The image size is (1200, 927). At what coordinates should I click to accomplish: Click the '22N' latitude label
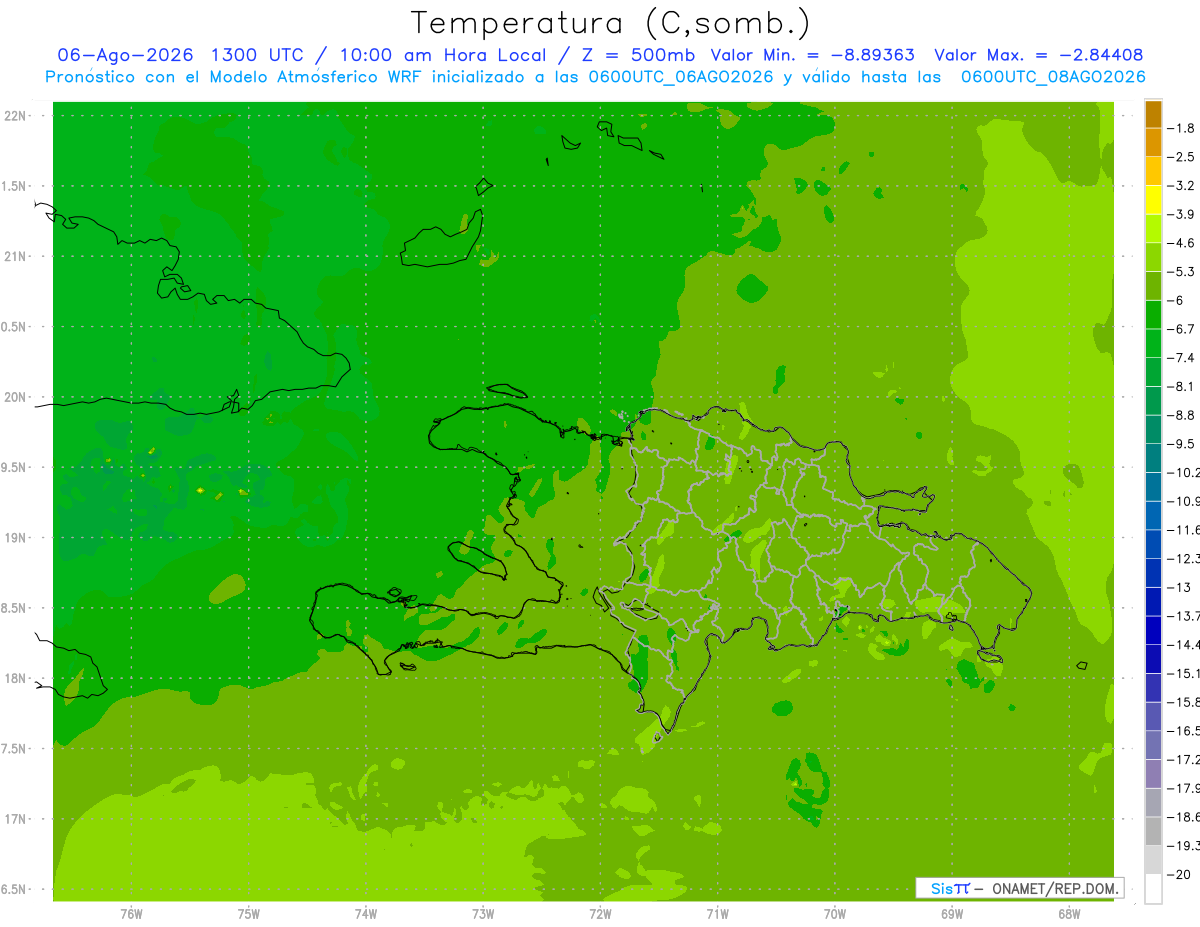click(x=16, y=116)
